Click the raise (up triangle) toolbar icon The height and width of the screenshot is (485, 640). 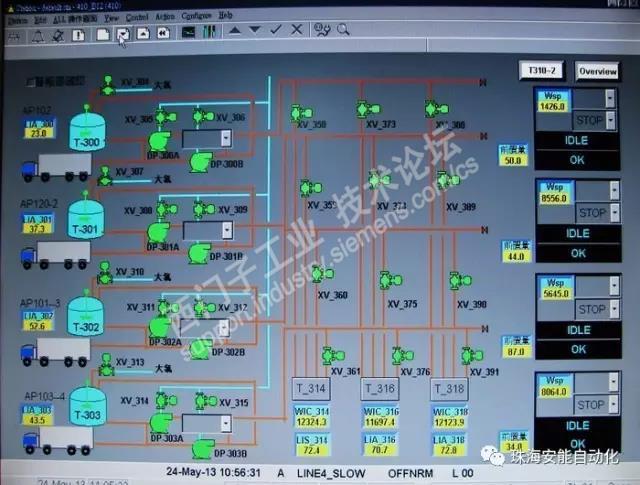[x=234, y=31]
